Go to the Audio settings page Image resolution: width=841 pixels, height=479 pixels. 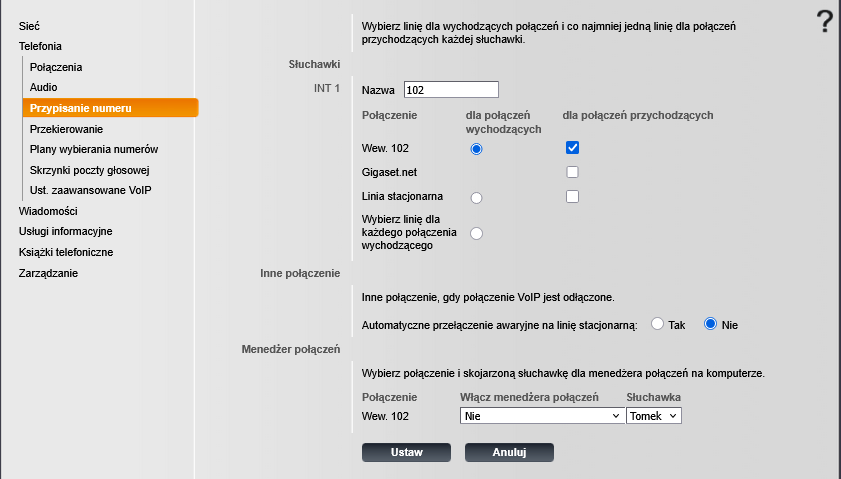[x=44, y=87]
